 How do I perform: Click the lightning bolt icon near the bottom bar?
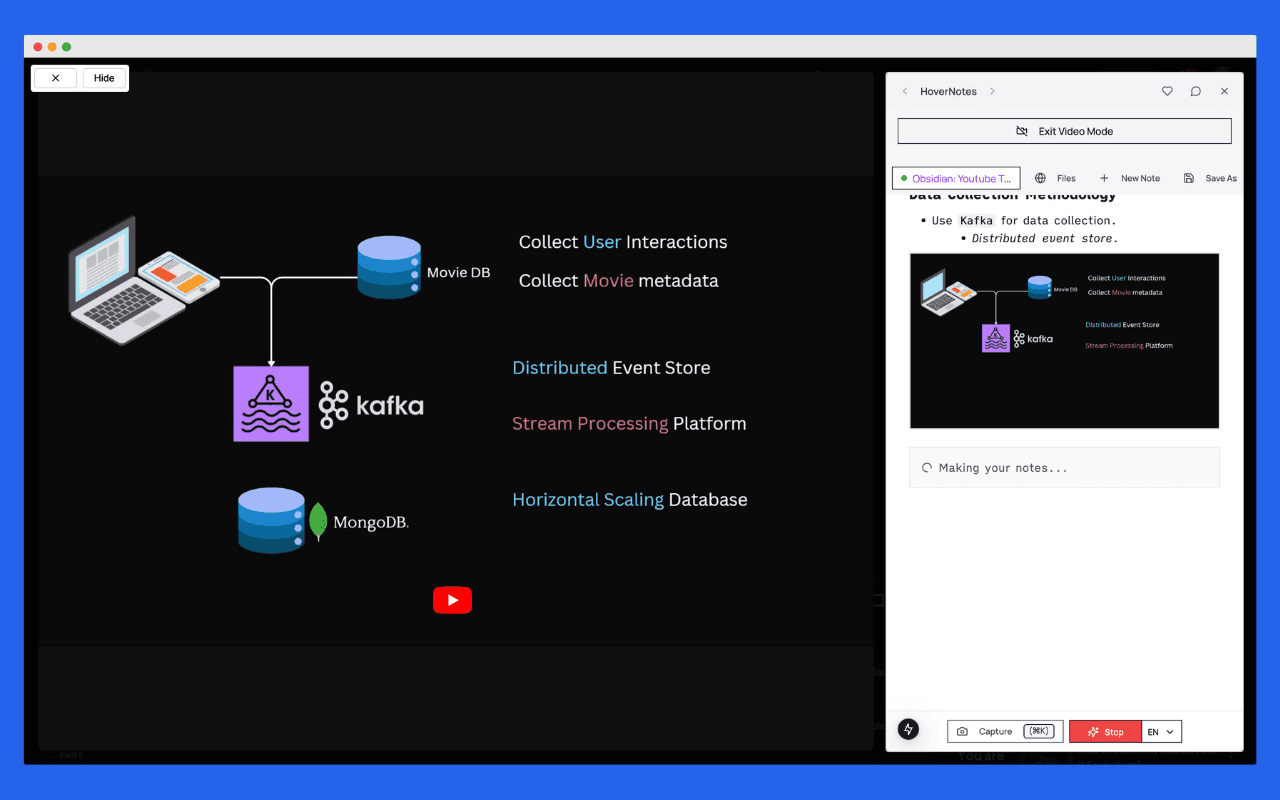tap(908, 730)
